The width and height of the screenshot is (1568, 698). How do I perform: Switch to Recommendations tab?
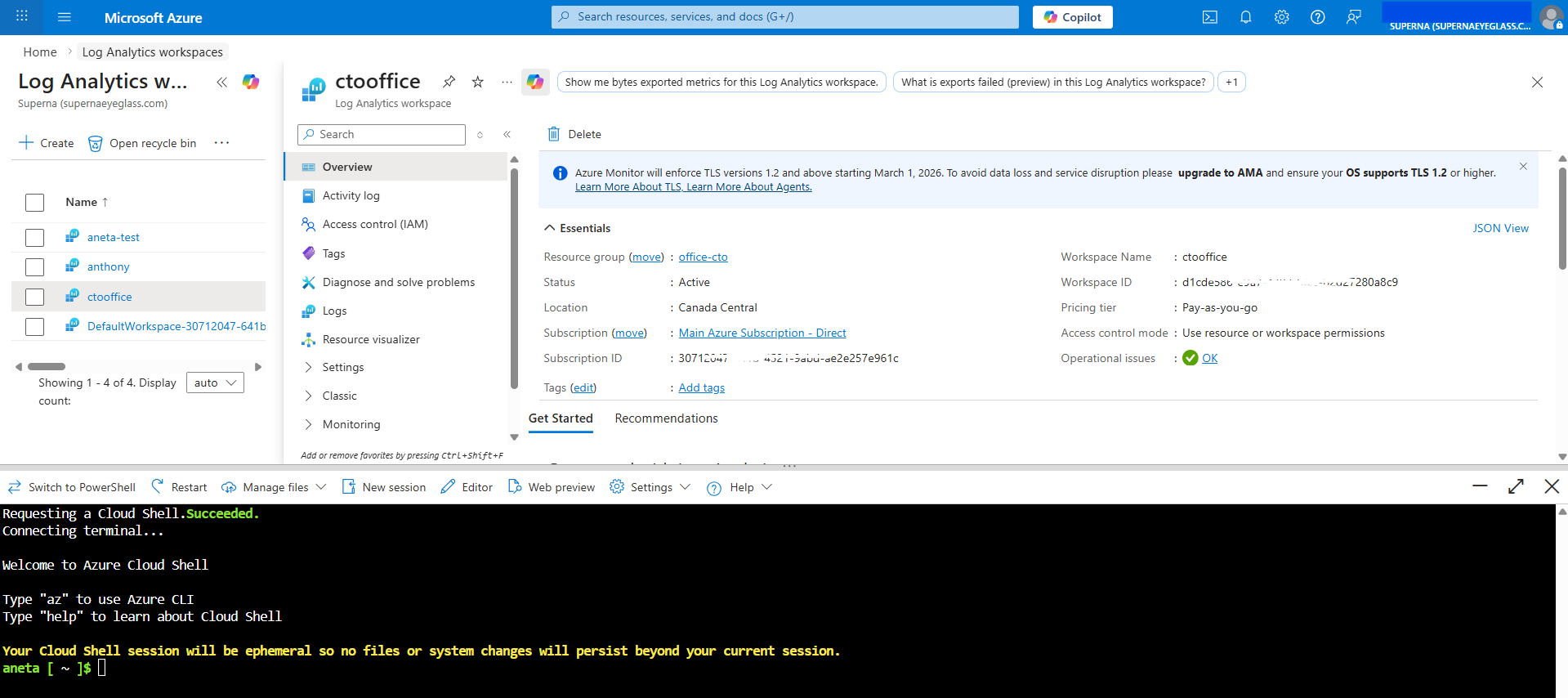click(x=667, y=418)
